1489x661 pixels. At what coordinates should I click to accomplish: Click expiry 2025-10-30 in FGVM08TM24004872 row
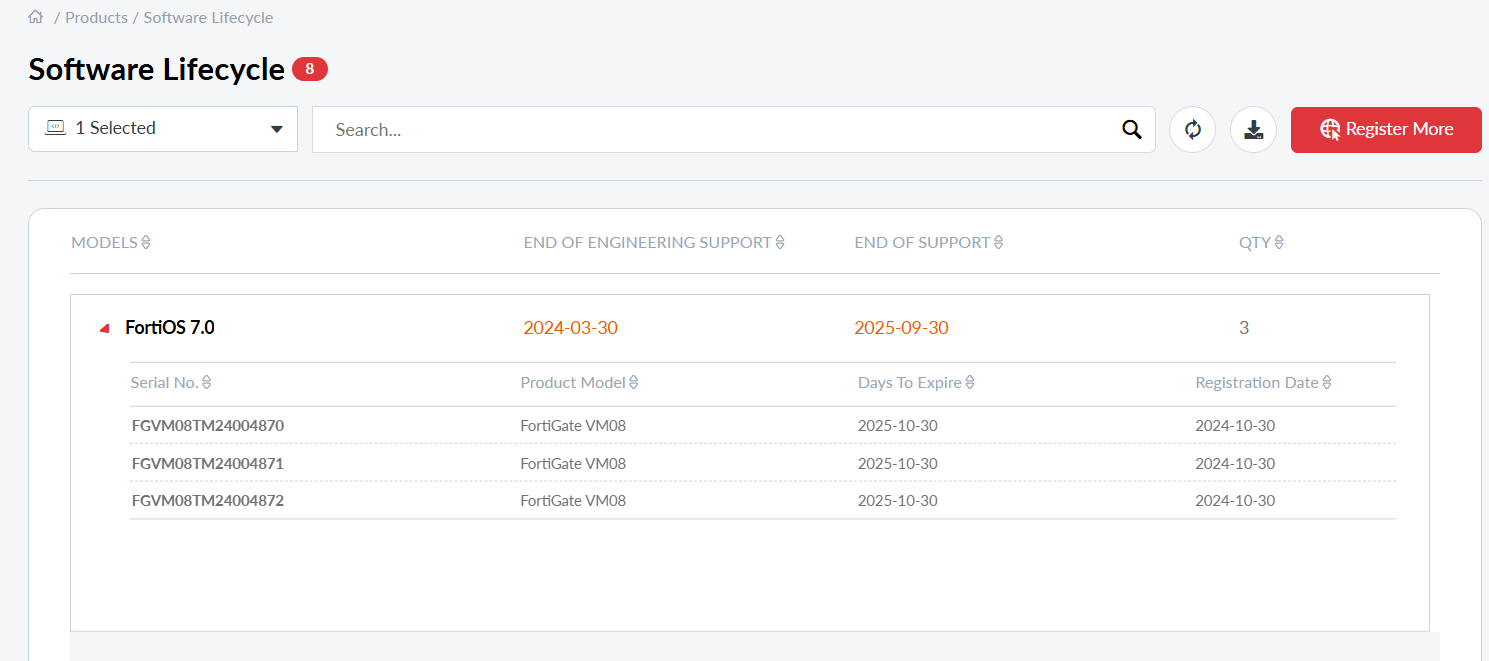point(898,500)
